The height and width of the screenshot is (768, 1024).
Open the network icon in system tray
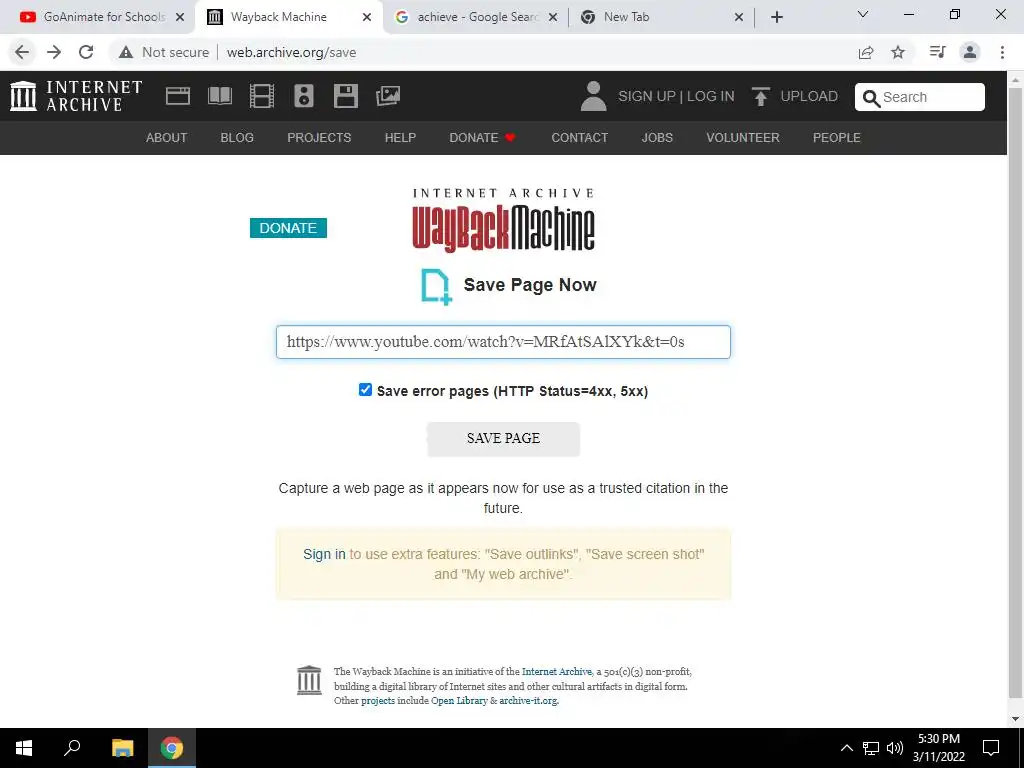click(x=871, y=748)
